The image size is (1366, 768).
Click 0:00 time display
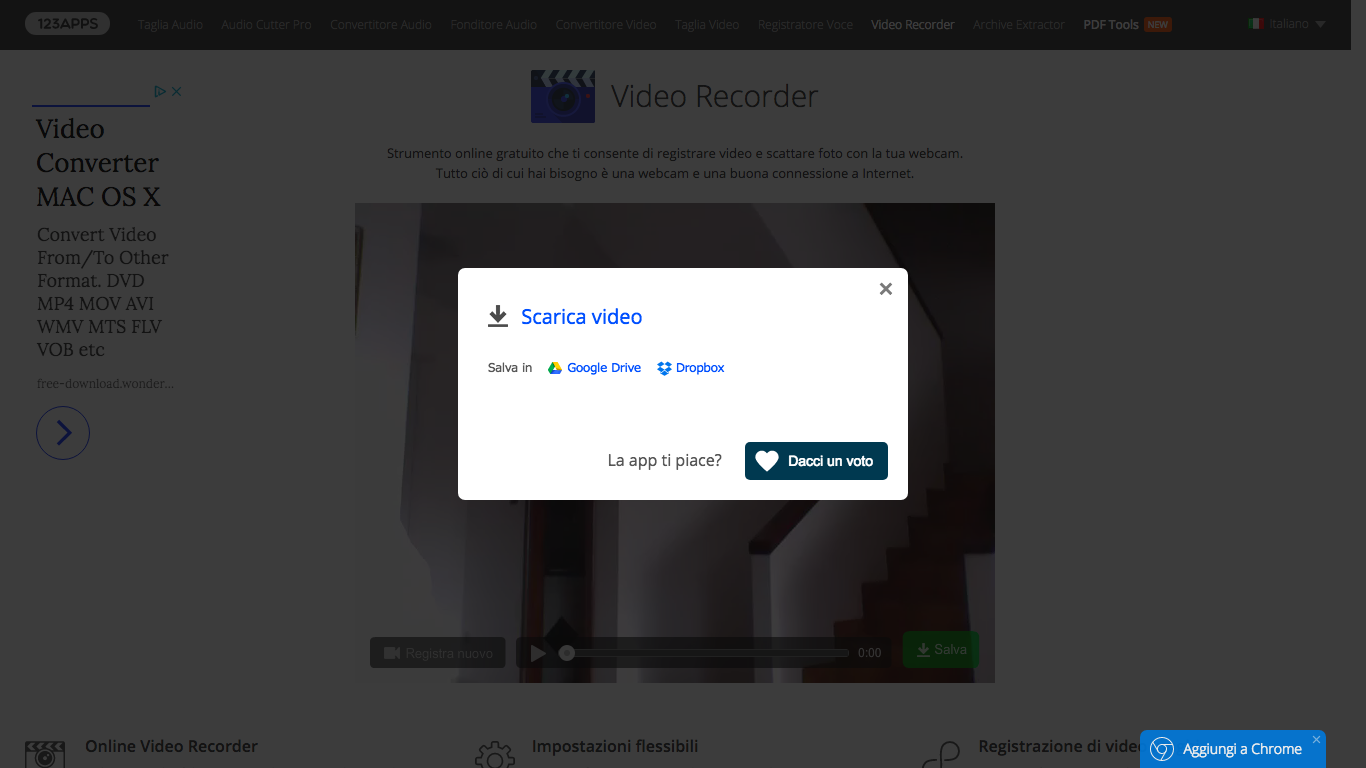click(x=870, y=653)
